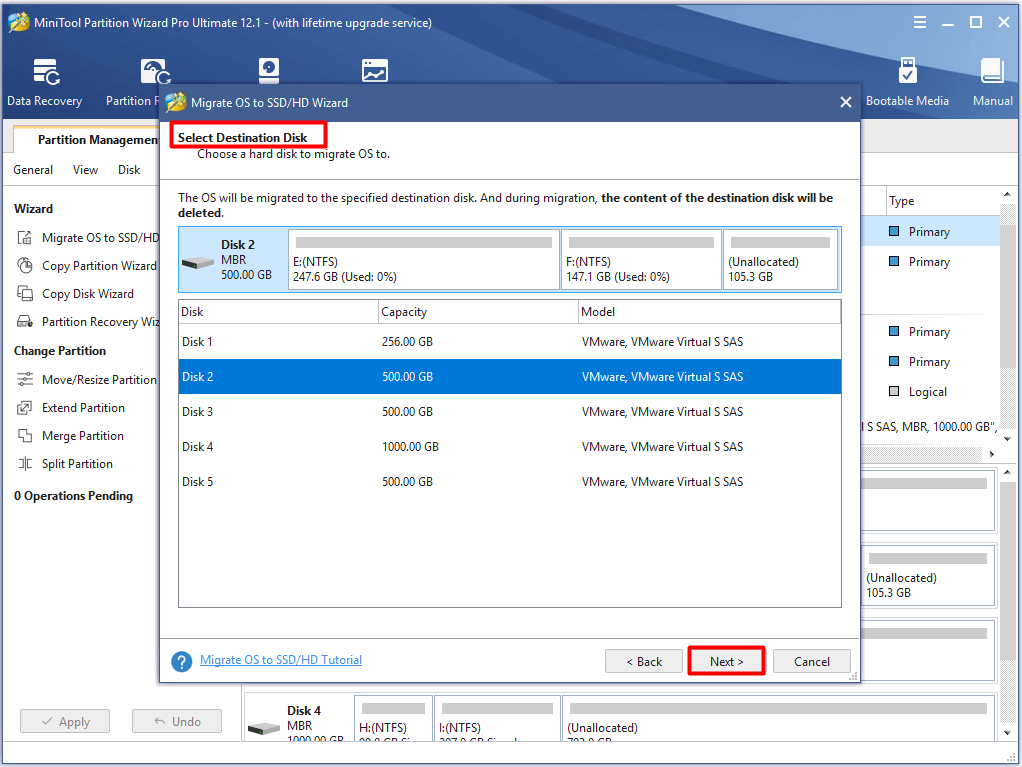Click Extend Partition label
The width and height of the screenshot is (1022, 767).
[x=83, y=408]
